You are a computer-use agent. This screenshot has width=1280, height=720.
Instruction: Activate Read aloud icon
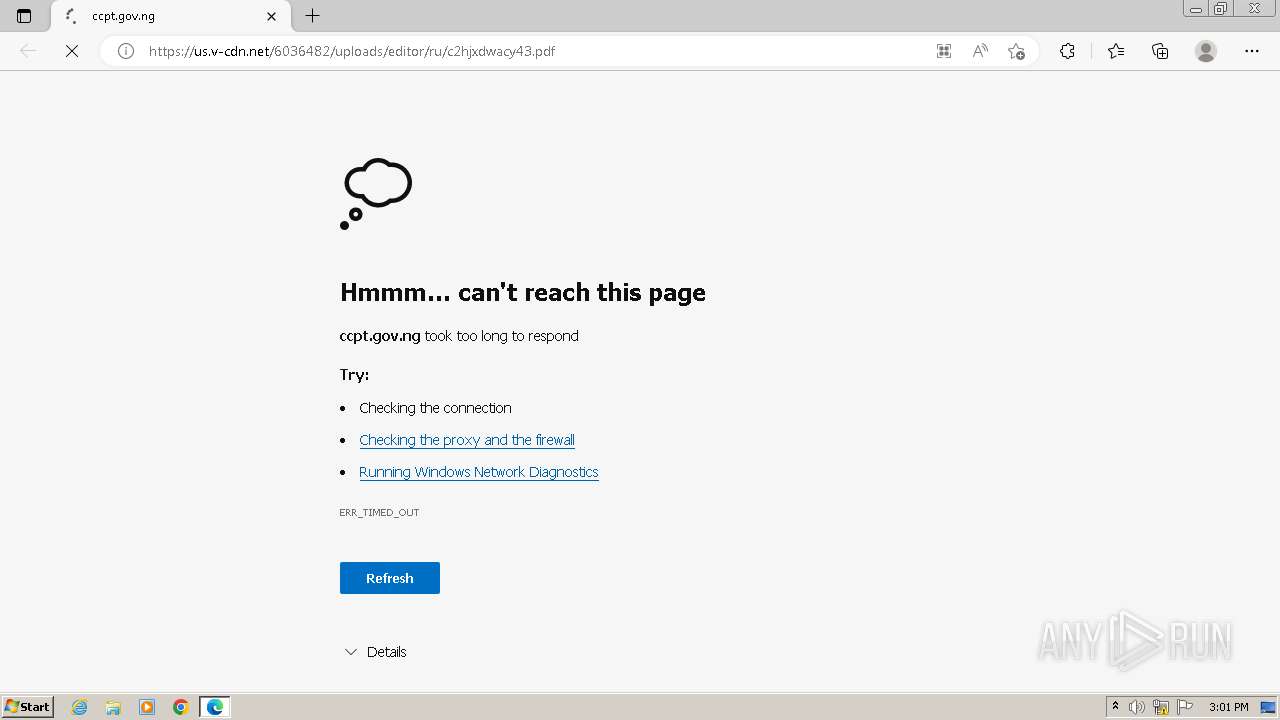pos(980,51)
